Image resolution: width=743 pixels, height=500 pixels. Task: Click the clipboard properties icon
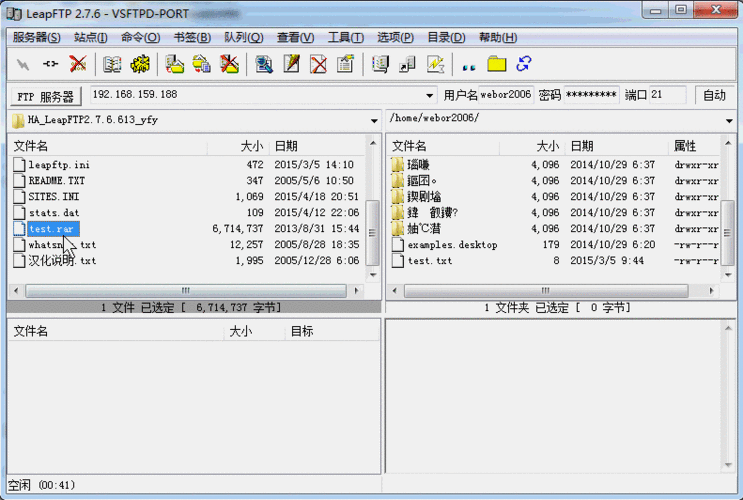pyautogui.click(x=345, y=64)
